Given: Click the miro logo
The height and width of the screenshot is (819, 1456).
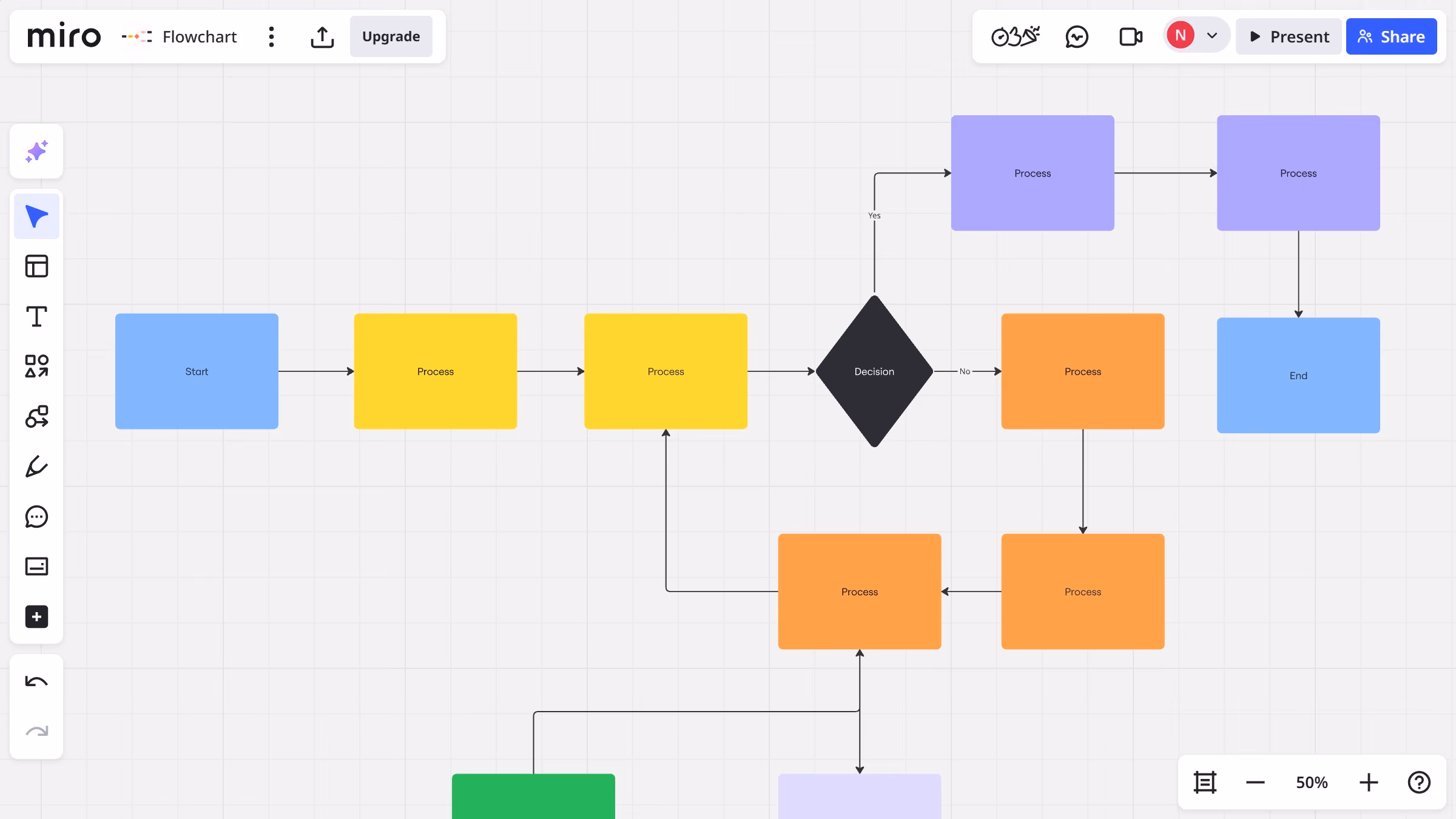Looking at the screenshot, I should [x=64, y=36].
